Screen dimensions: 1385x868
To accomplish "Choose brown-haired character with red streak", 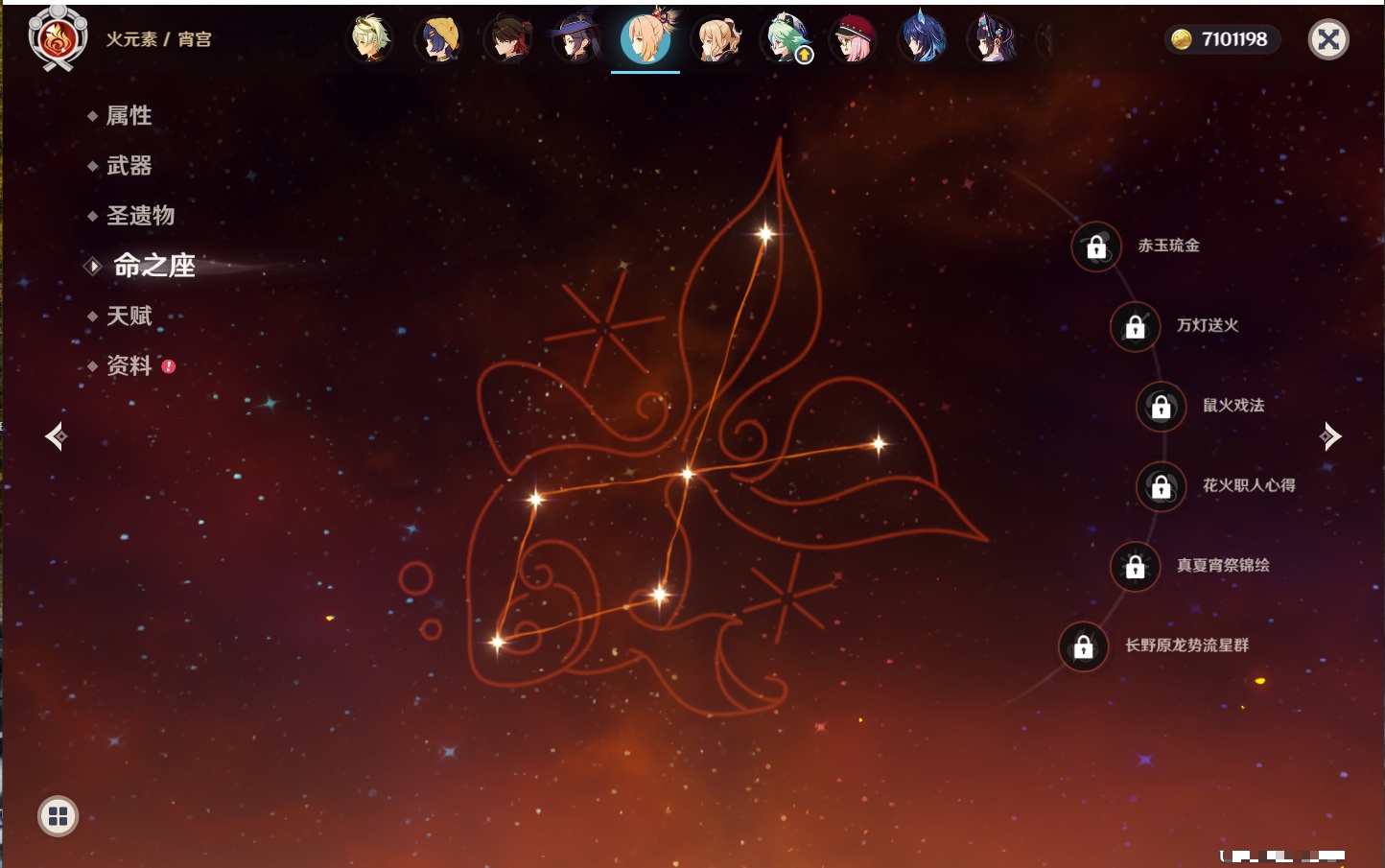I will pyautogui.click(x=508, y=39).
